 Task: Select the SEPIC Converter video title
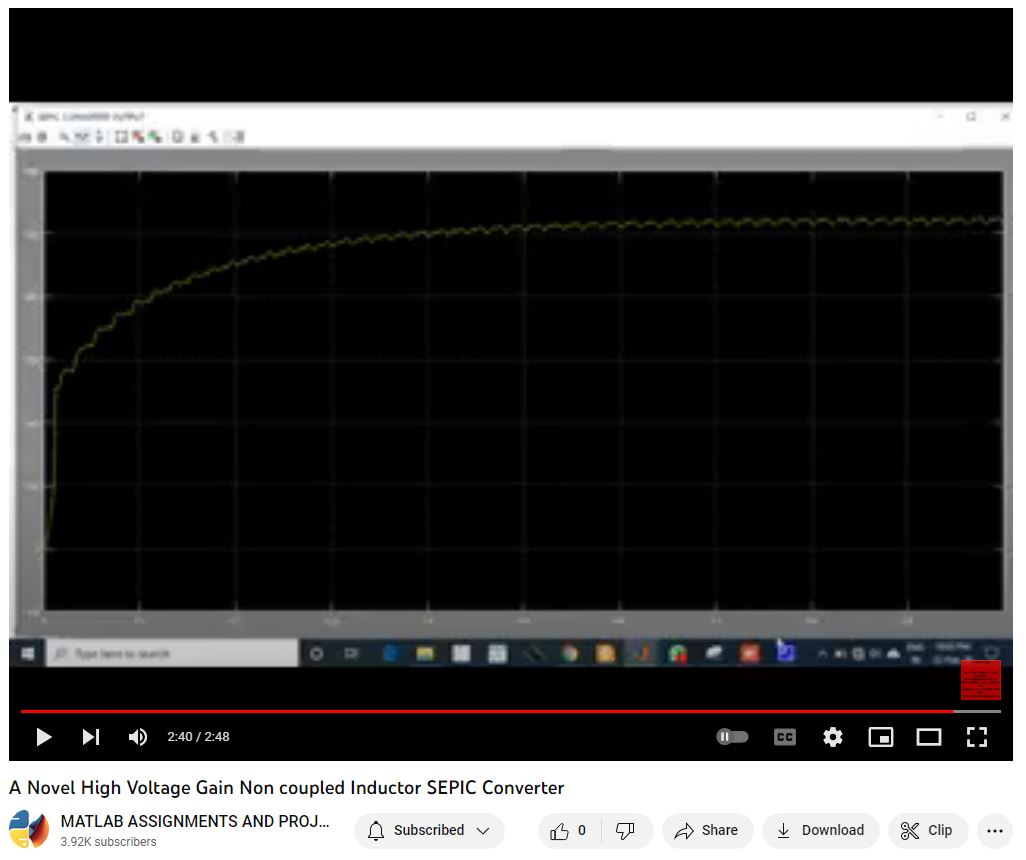point(287,787)
